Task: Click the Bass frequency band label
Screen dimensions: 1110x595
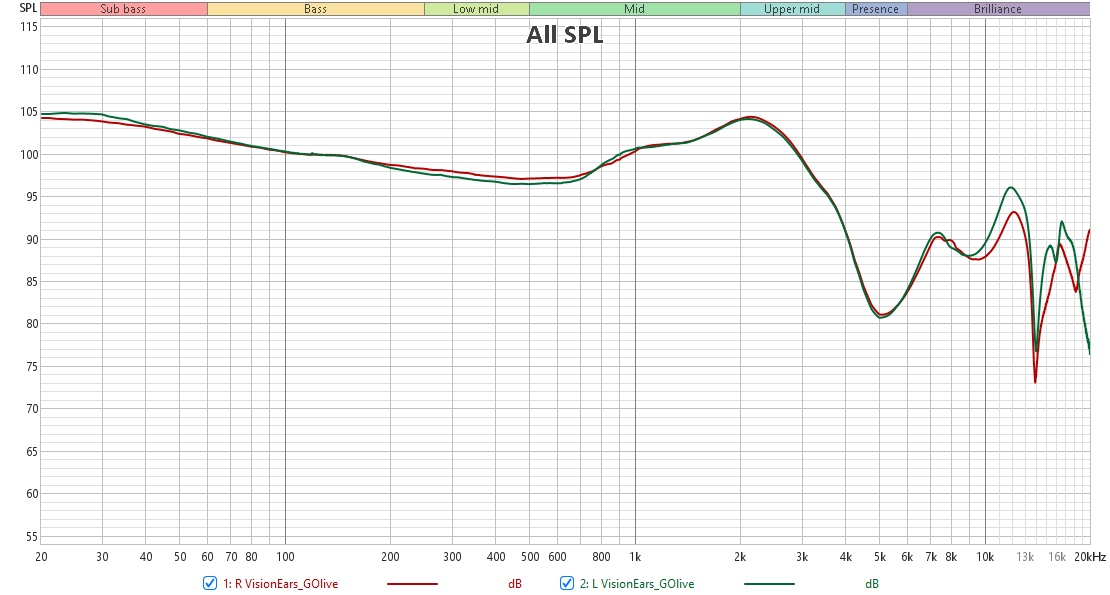Action: (x=316, y=9)
